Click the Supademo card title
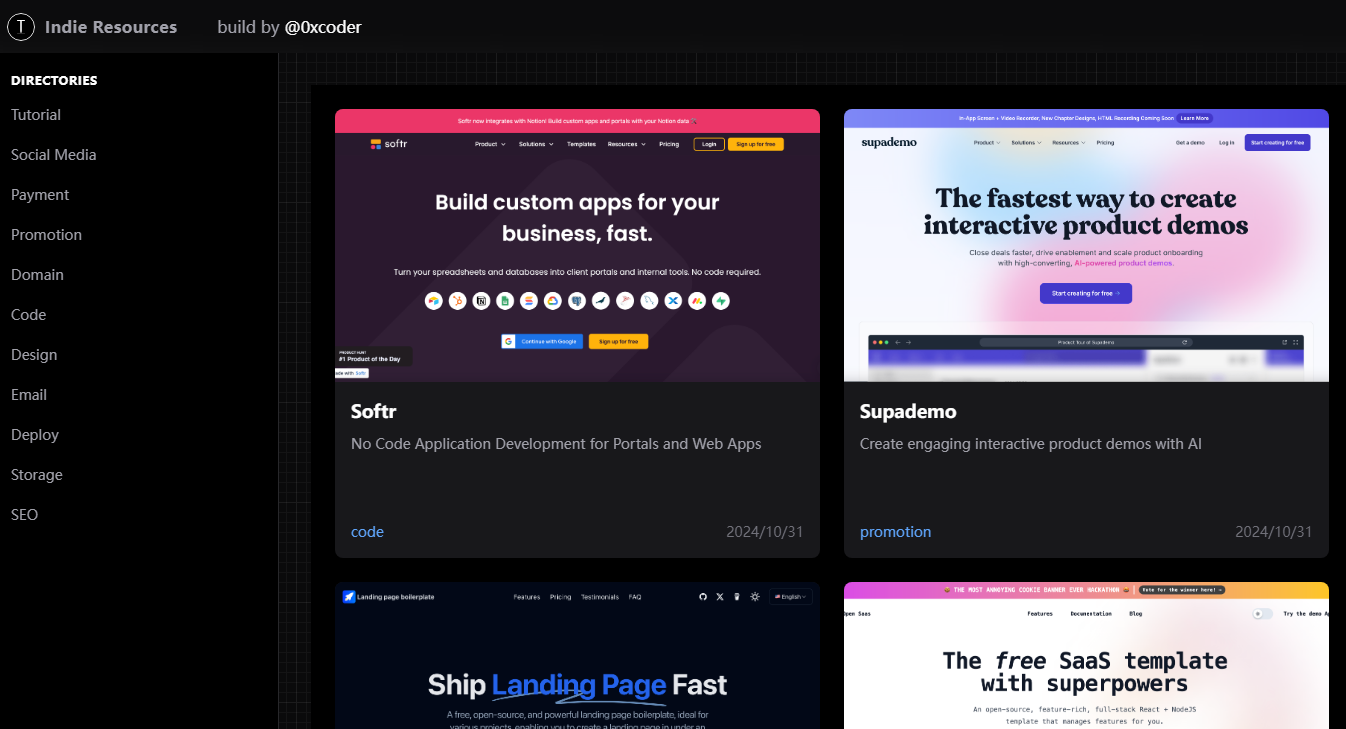The image size is (1346, 729). [x=908, y=411]
